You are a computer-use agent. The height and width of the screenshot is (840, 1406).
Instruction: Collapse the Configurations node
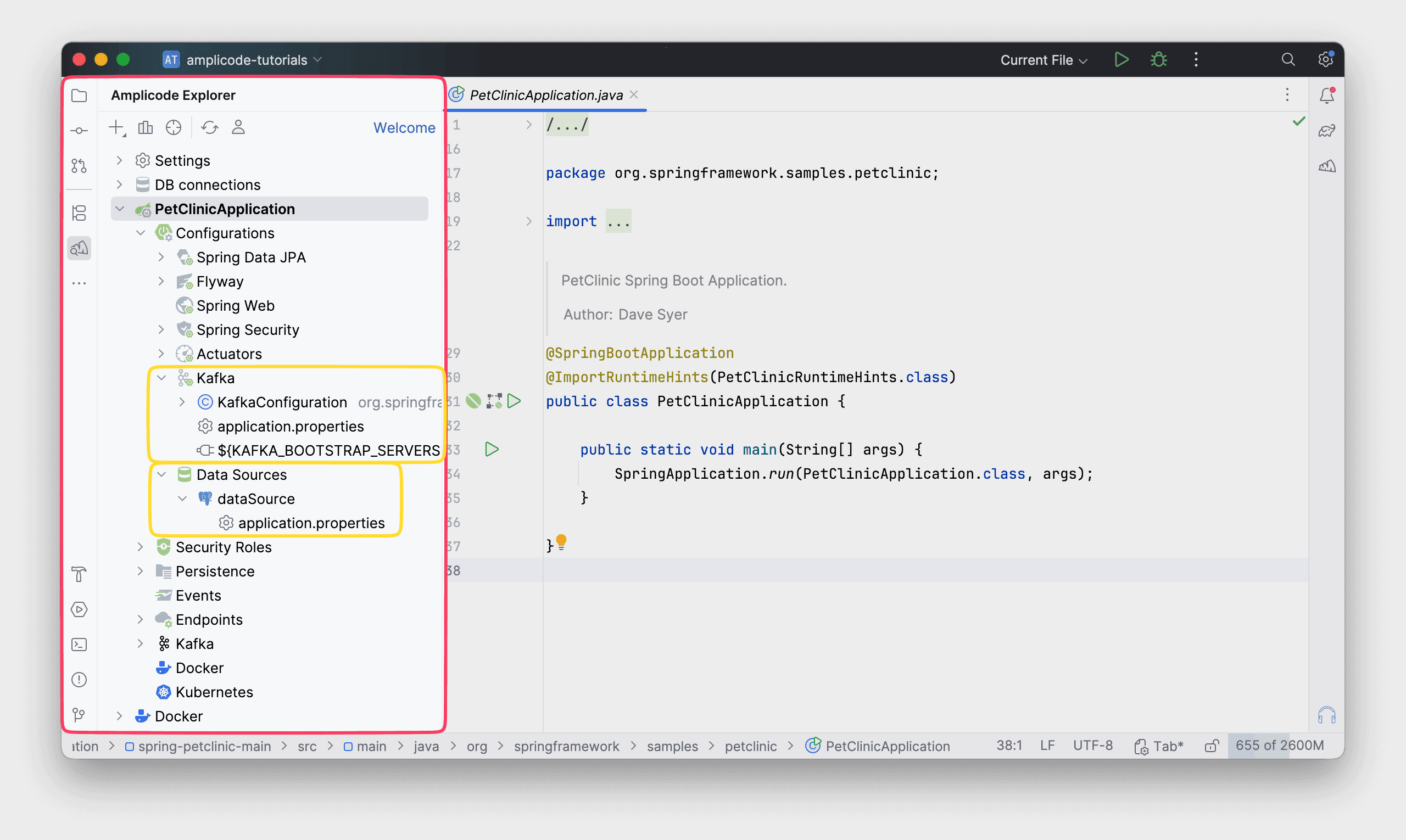click(141, 233)
